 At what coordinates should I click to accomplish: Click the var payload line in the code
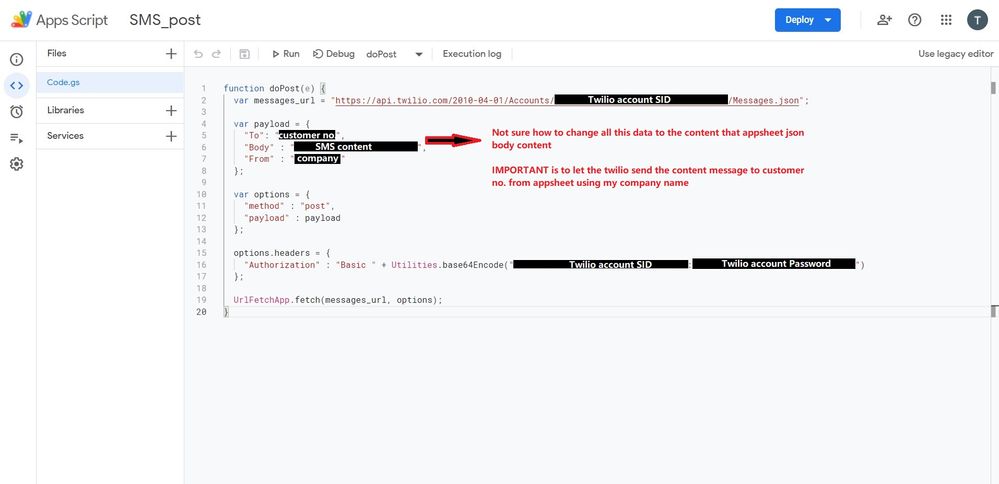click(x=271, y=124)
